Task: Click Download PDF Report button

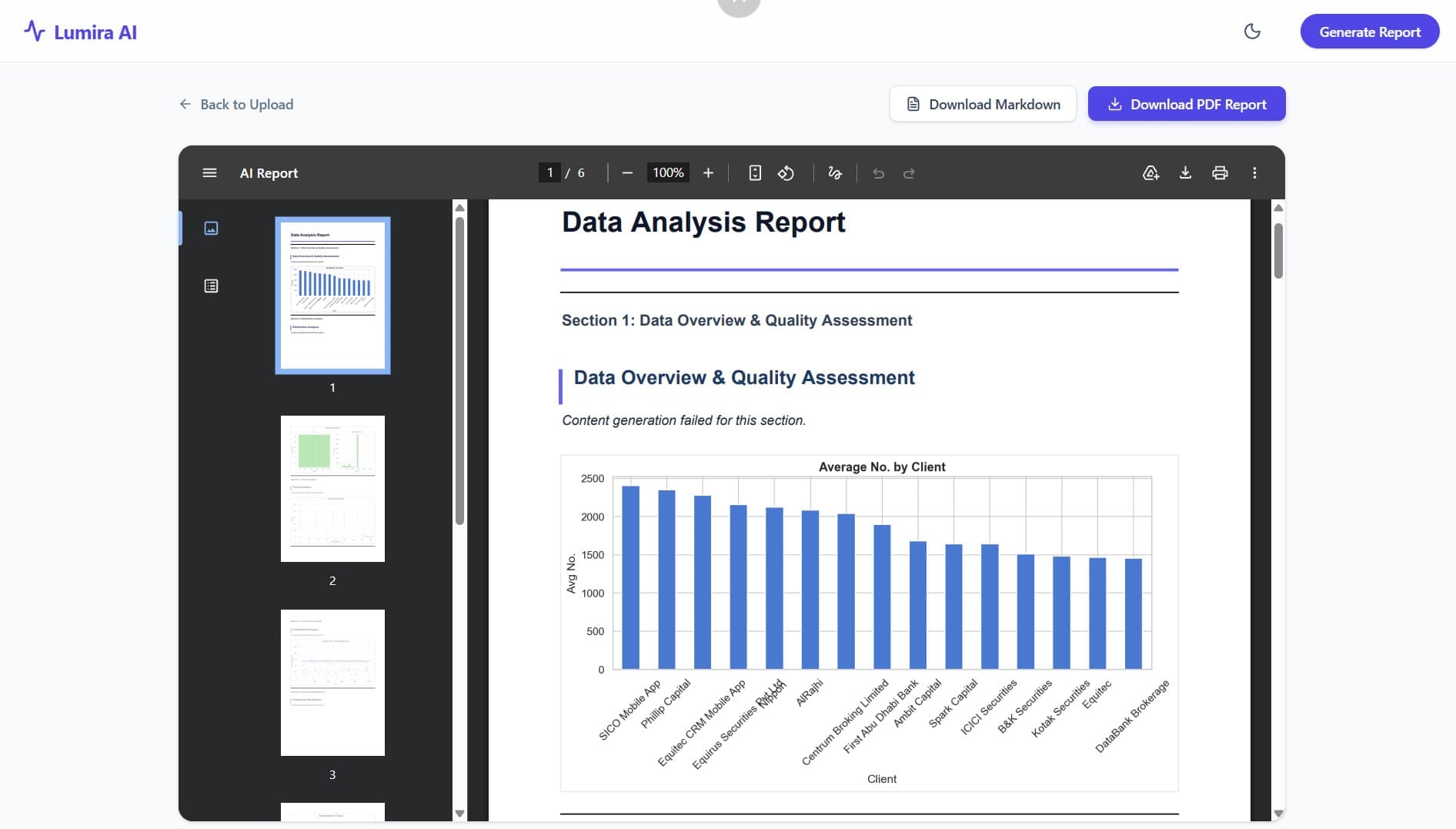Action: tap(1187, 104)
